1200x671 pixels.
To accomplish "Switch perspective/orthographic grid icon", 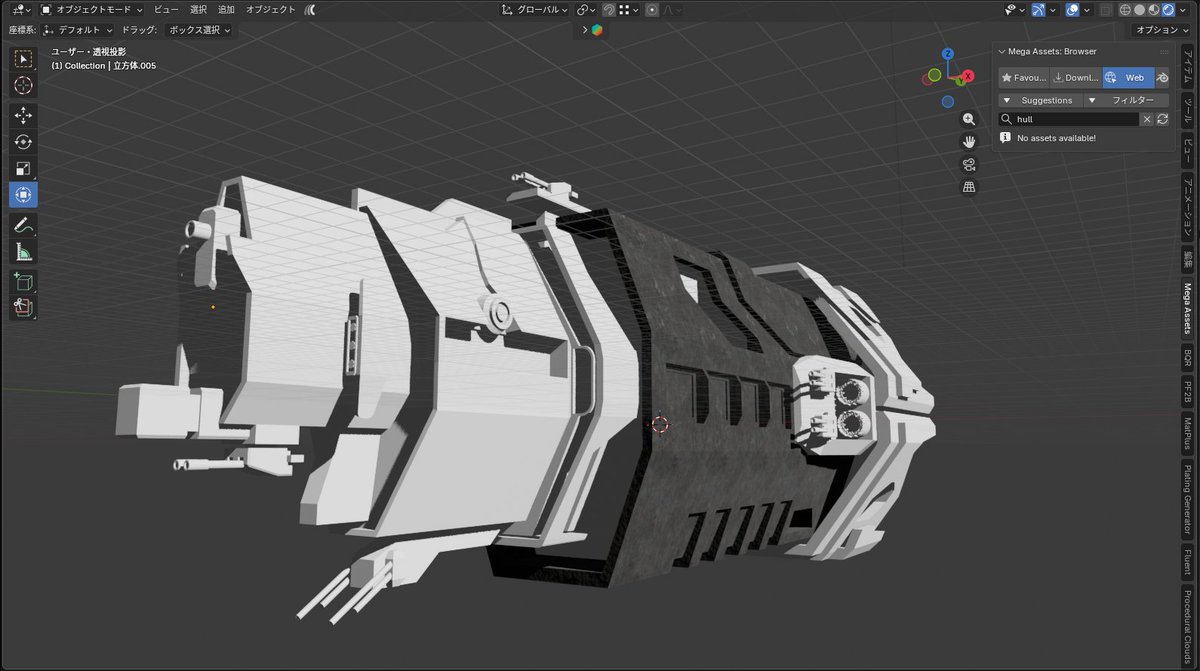I will 969,187.
